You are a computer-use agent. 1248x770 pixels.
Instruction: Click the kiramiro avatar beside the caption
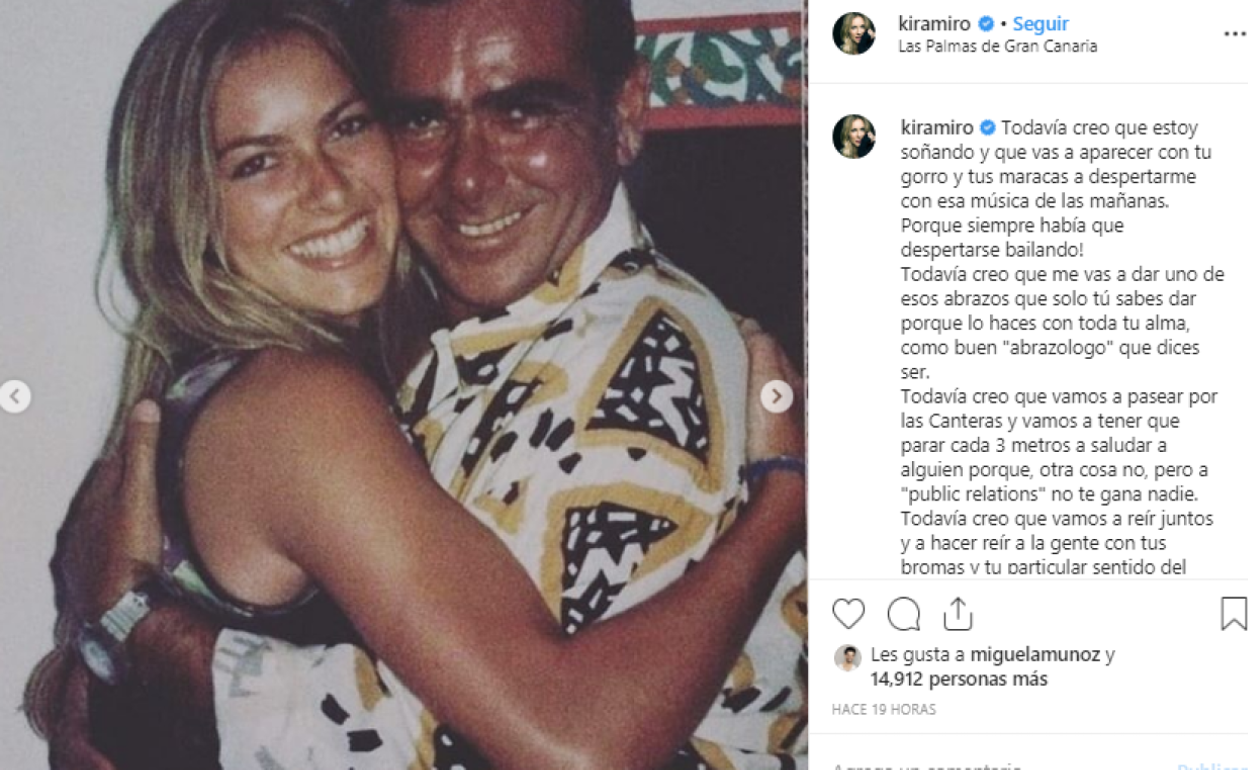(854, 137)
